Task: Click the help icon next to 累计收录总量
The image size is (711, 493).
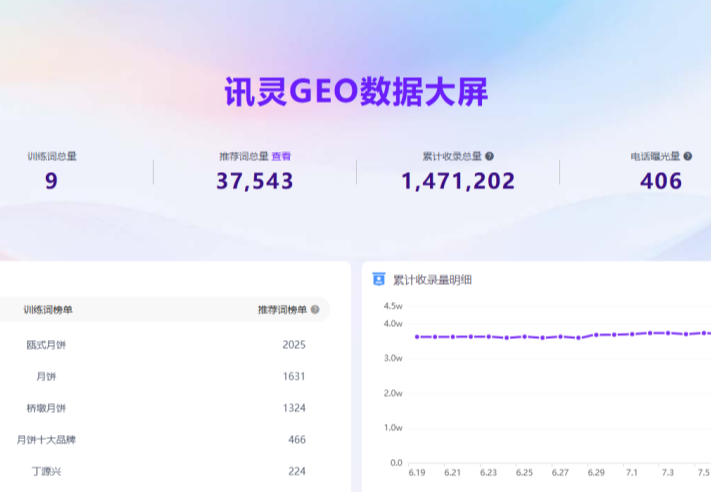Action: click(489, 156)
